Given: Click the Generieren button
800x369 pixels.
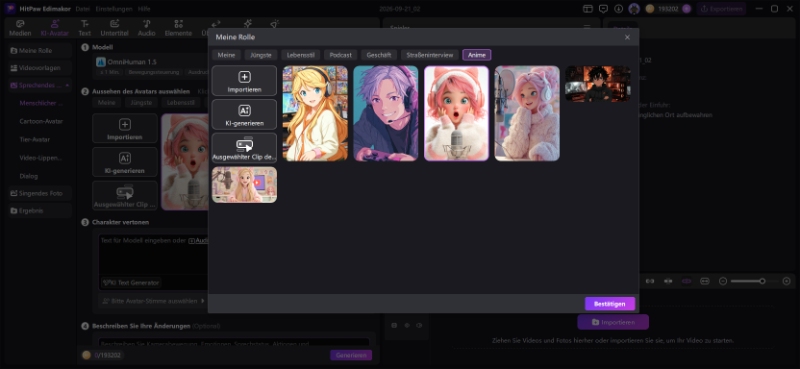Looking at the screenshot, I should coord(351,355).
